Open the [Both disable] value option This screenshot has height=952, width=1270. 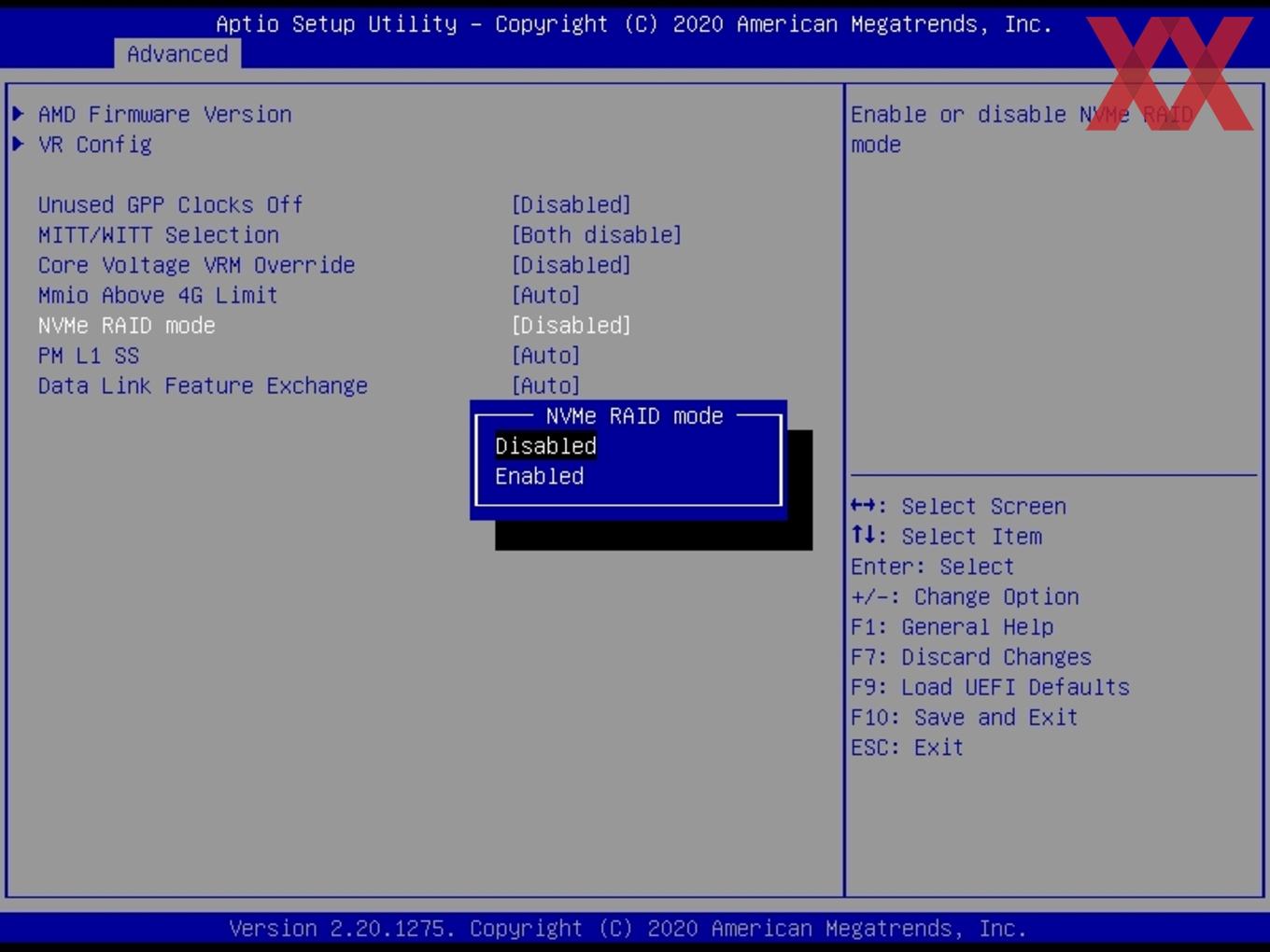pyautogui.click(x=597, y=234)
